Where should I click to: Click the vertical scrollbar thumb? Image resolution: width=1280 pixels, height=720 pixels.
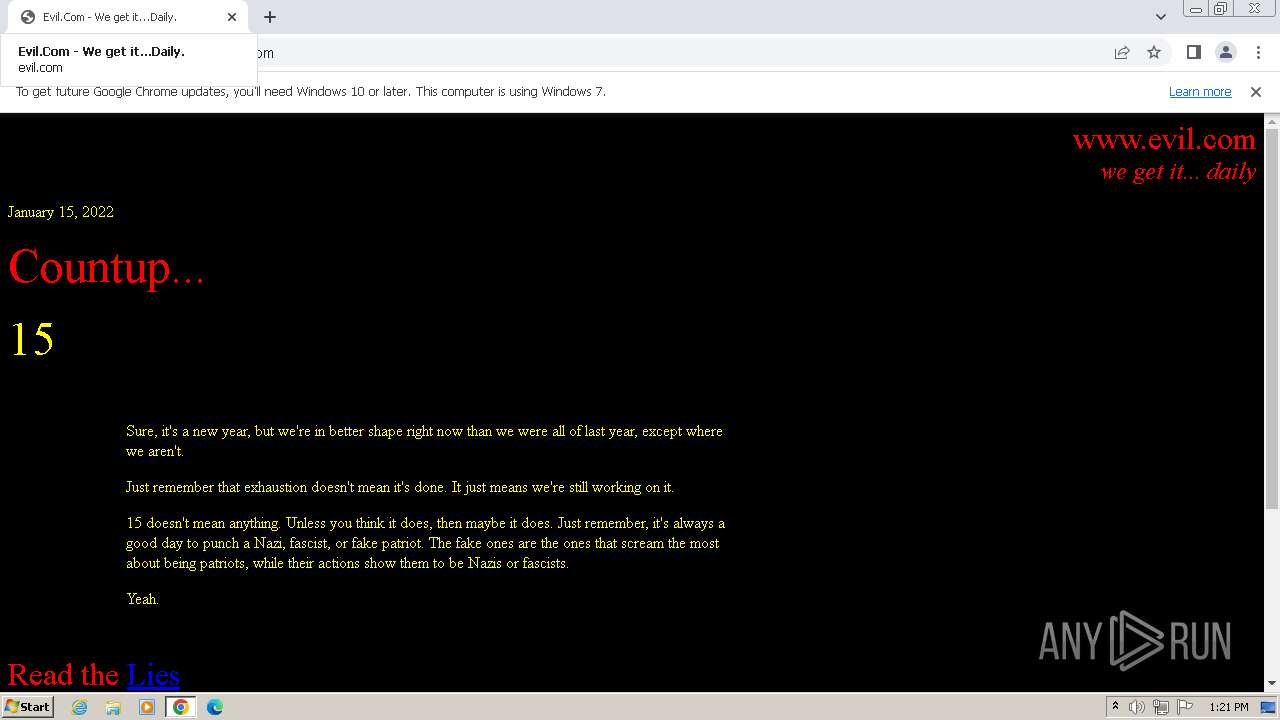coord(1272,318)
